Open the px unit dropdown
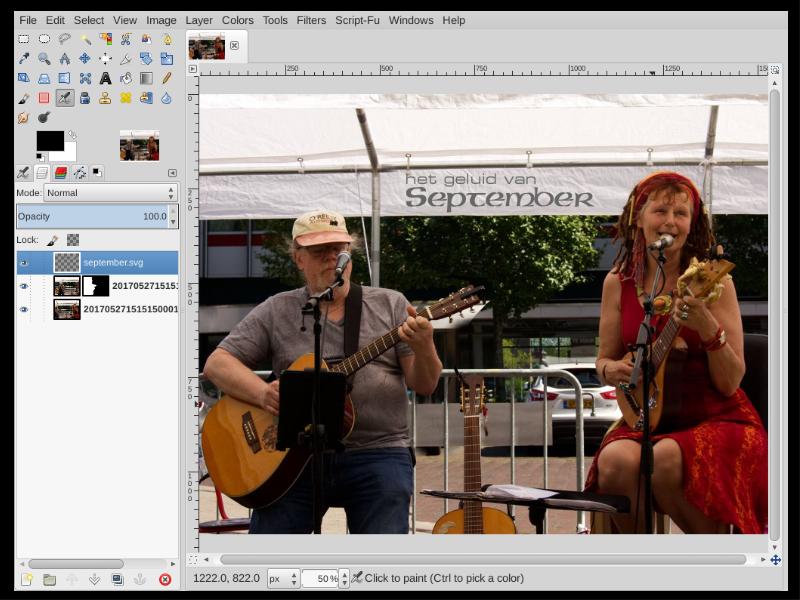This screenshot has width=800, height=600. pyautogui.click(x=283, y=579)
